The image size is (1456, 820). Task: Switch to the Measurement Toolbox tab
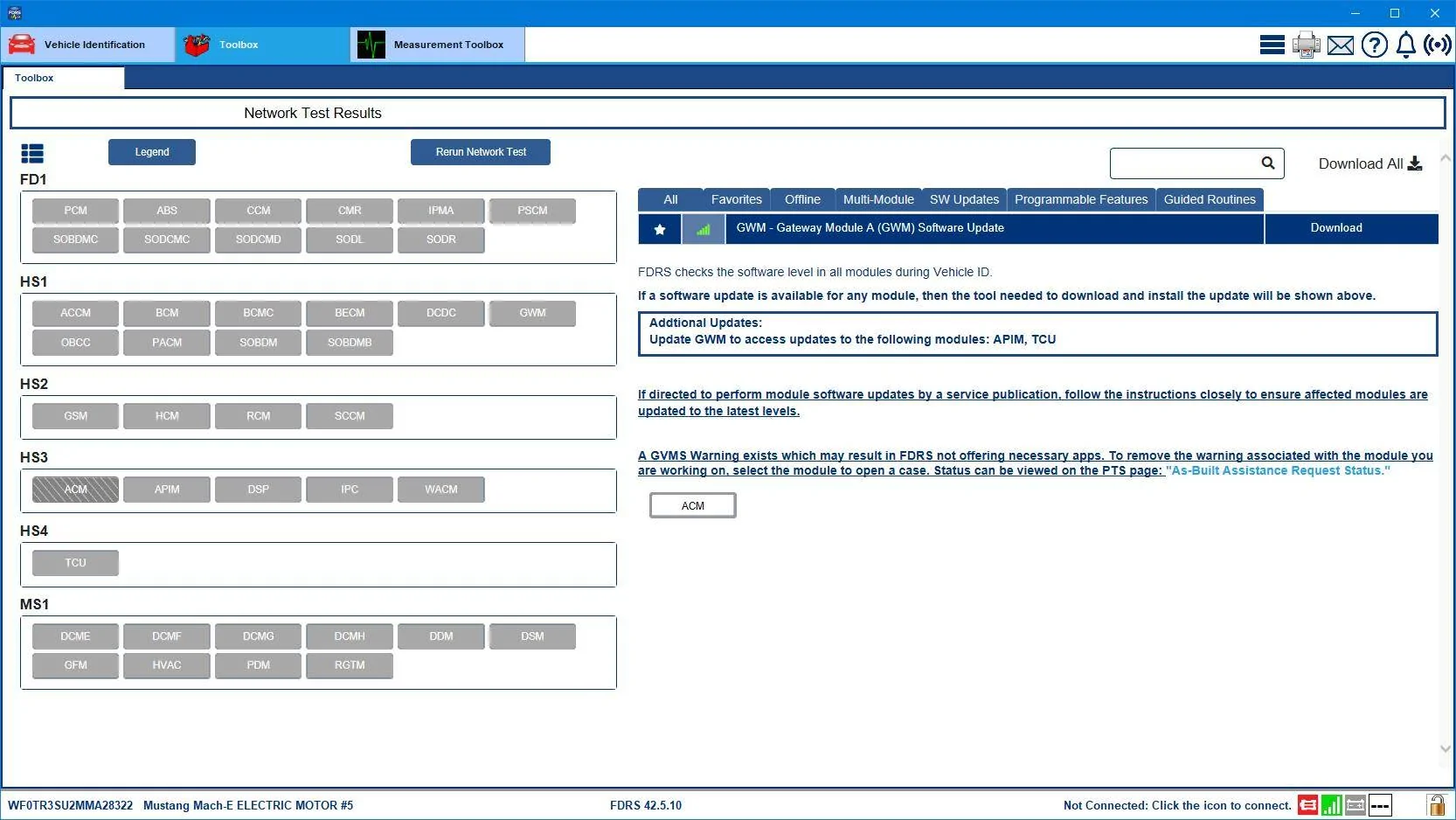(x=438, y=45)
